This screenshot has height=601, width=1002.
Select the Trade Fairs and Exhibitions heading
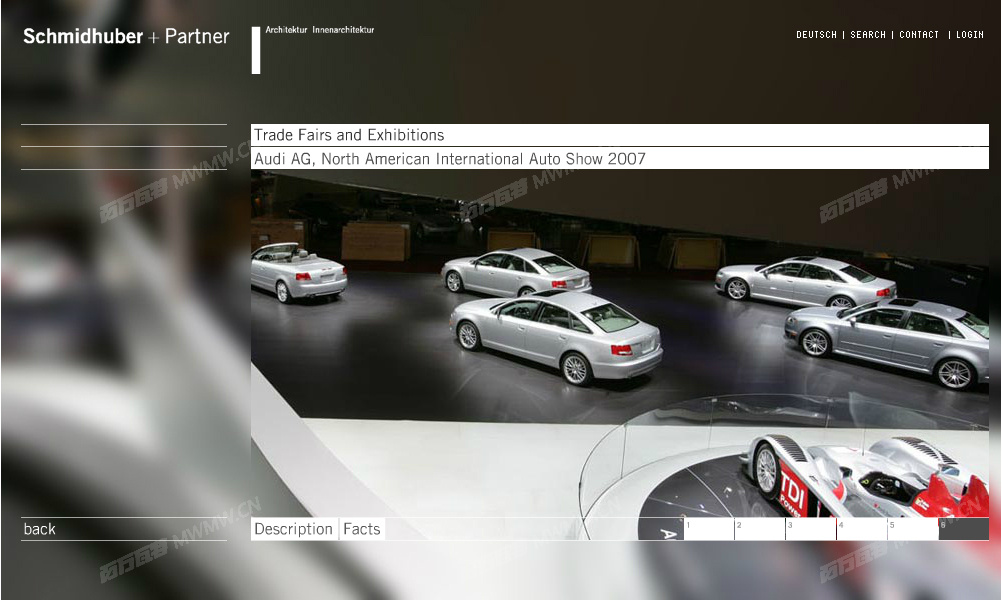click(620, 135)
